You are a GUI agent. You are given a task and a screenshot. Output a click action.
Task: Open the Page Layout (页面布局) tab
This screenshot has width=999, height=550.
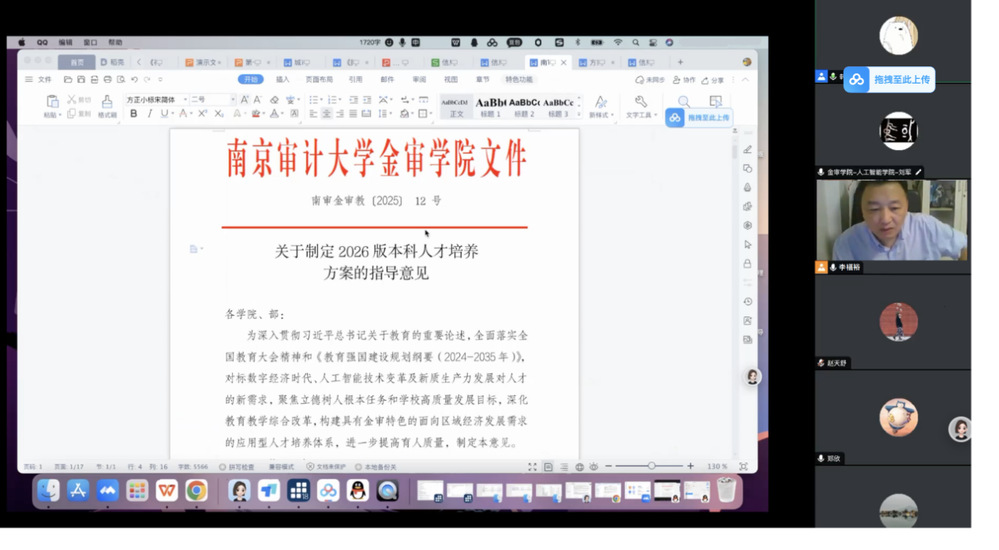pyautogui.click(x=319, y=79)
